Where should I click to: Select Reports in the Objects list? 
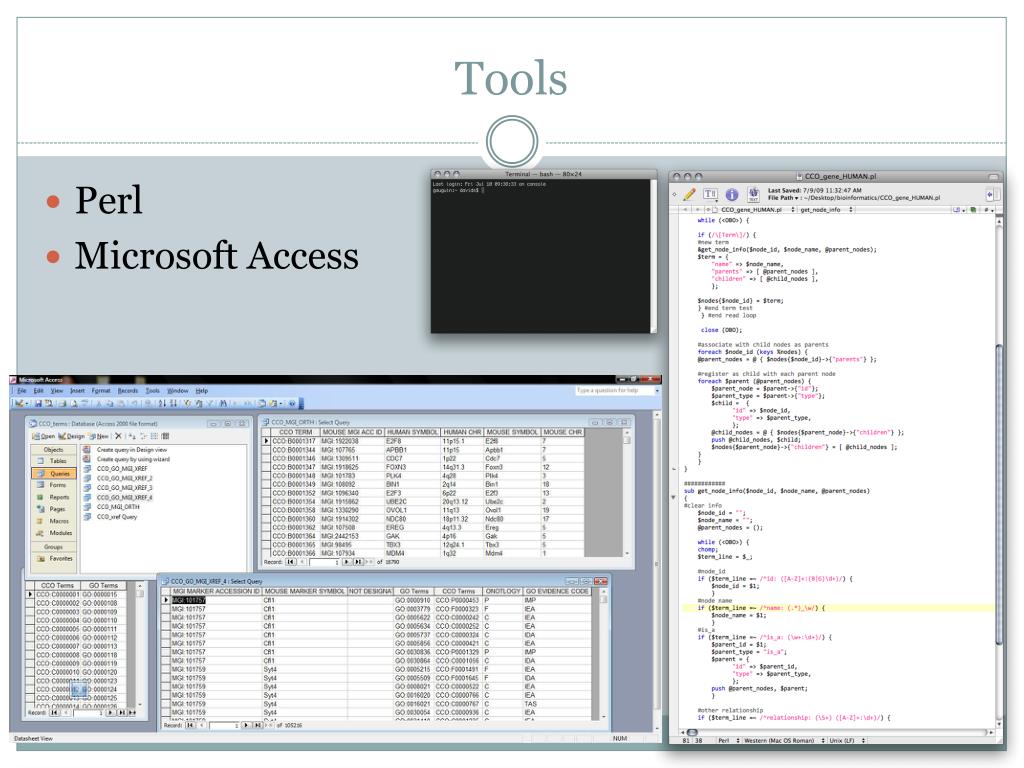[x=54, y=498]
